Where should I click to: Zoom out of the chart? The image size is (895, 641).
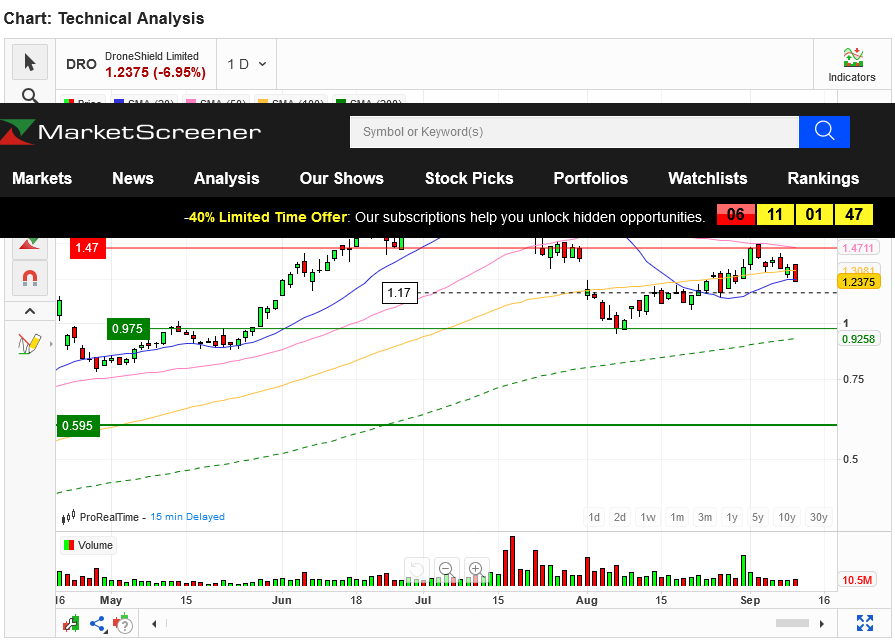[446, 569]
